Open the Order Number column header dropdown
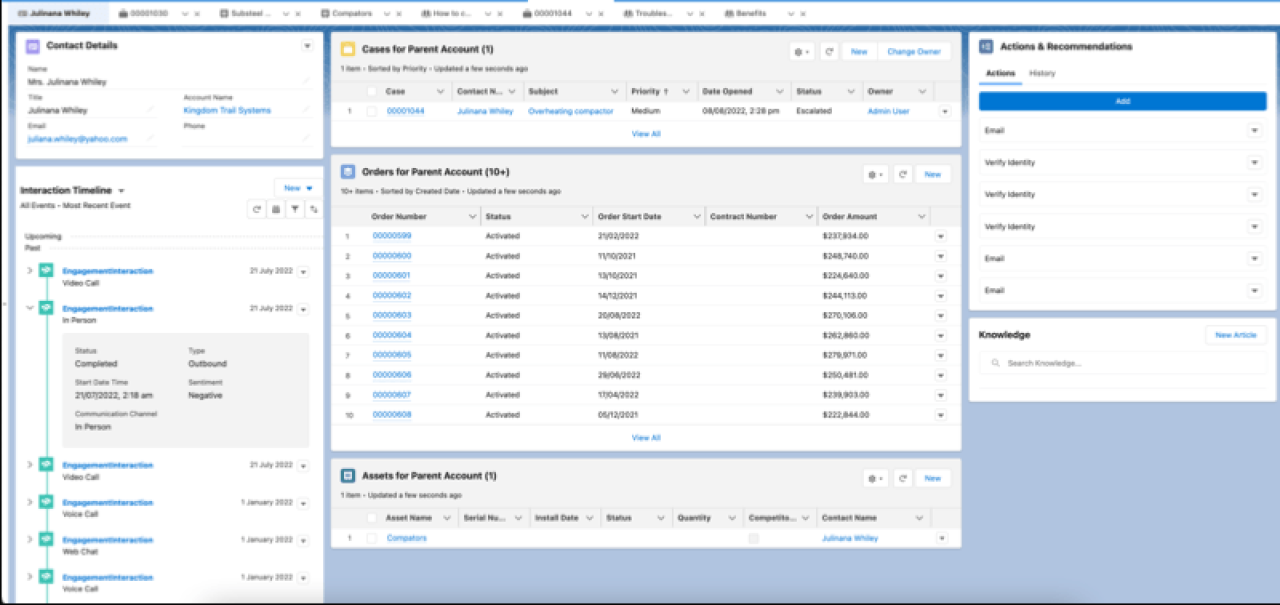 [472, 217]
